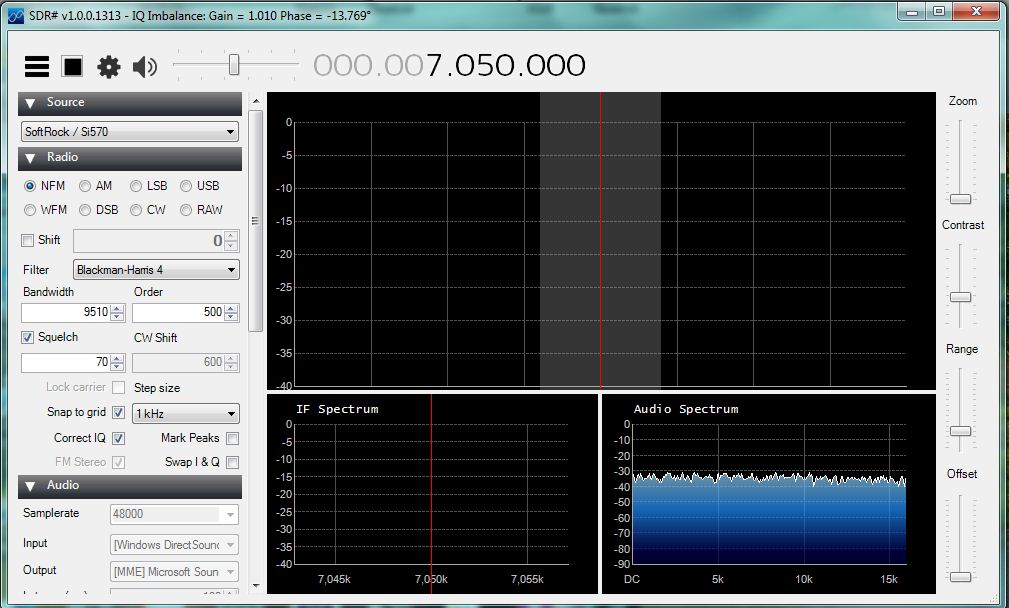Toggle the FM Stereo checkbox
This screenshot has height=608, width=1009.
[x=118, y=462]
